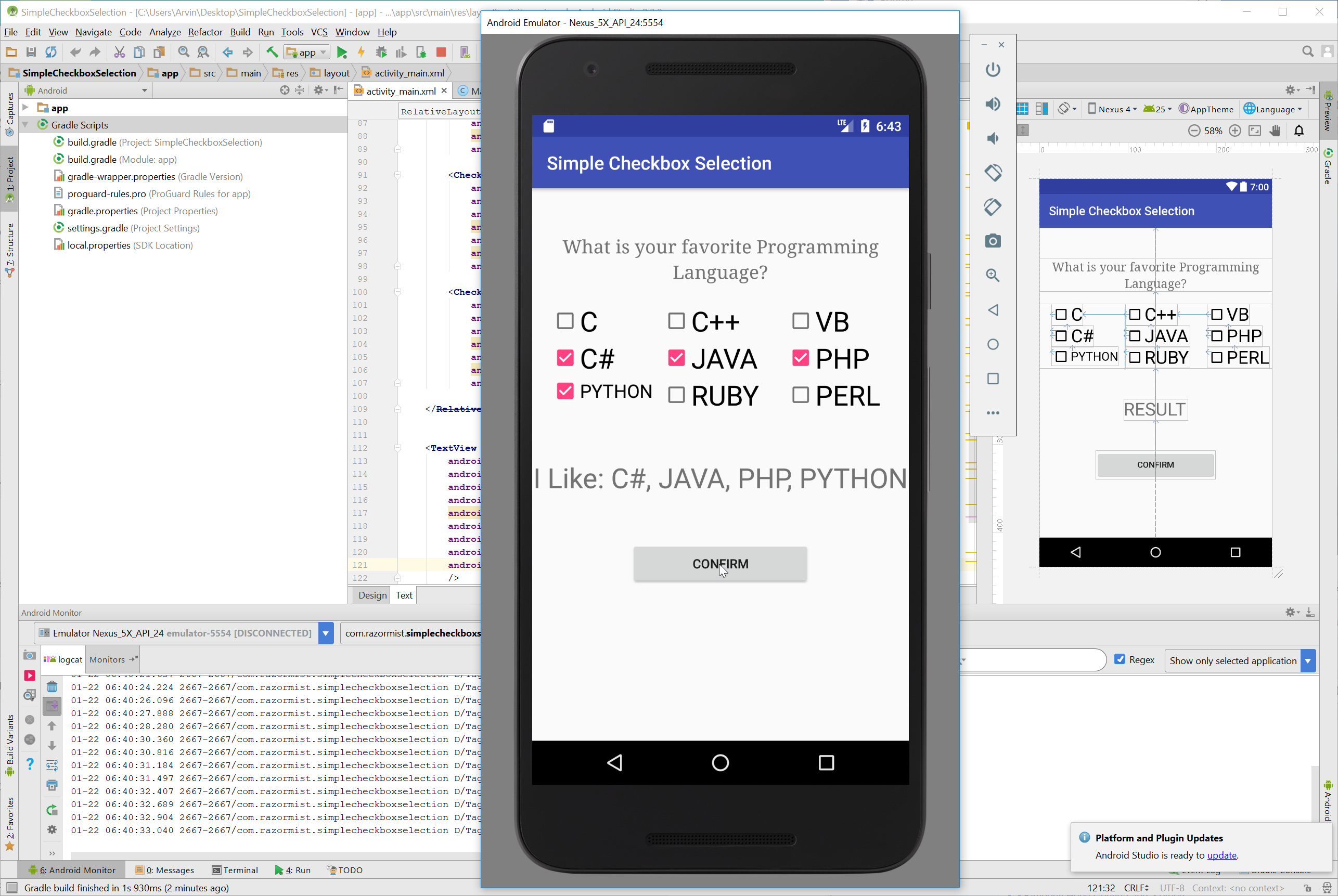Open the Emulator Nexus_5X_API_24 device dropdown
The width and height of the screenshot is (1338, 896).
(325, 633)
